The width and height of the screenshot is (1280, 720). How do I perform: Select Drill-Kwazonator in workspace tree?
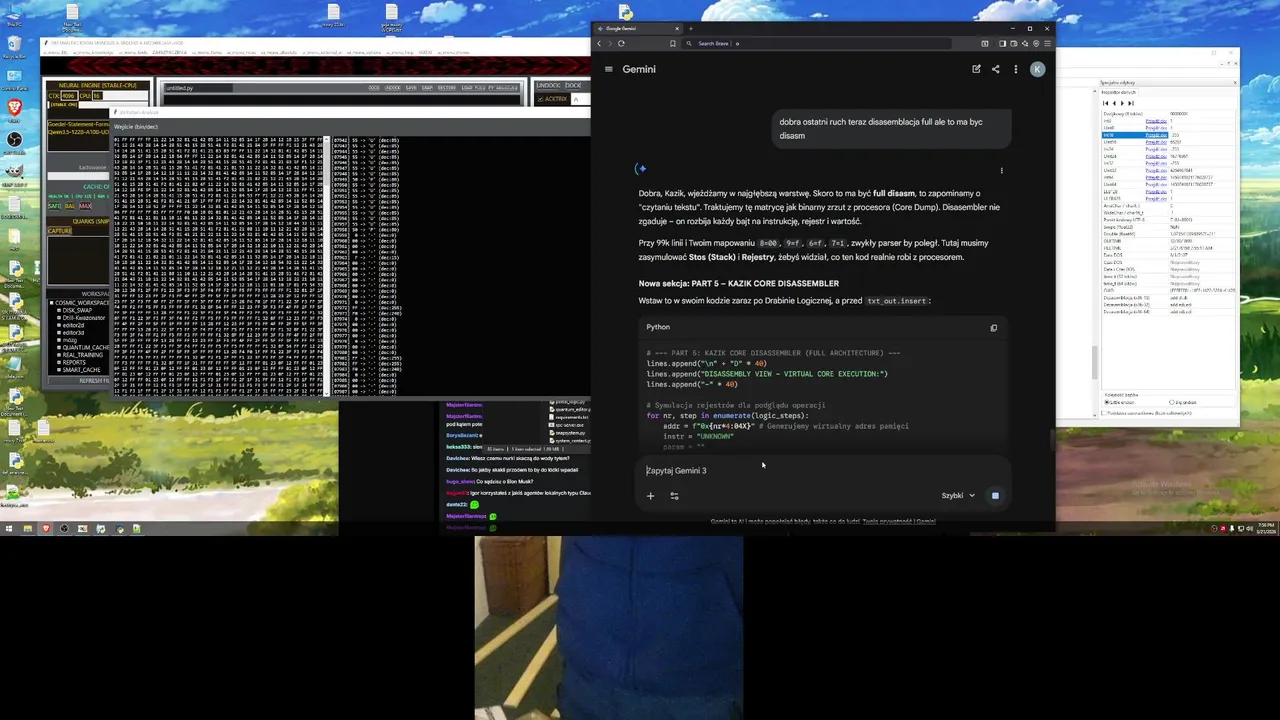[x=83, y=318]
